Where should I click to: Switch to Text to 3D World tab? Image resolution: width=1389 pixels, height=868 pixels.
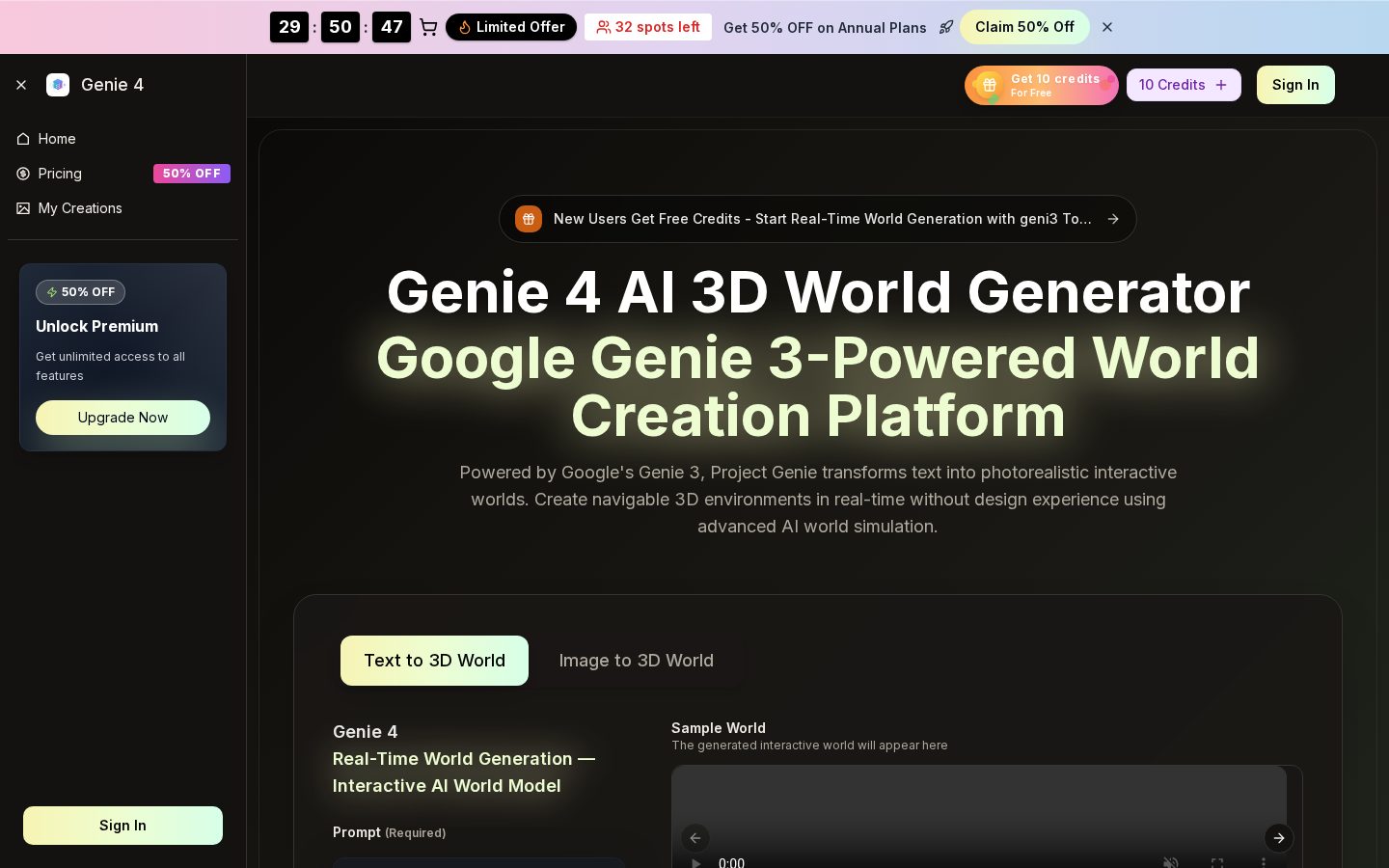[x=434, y=661]
